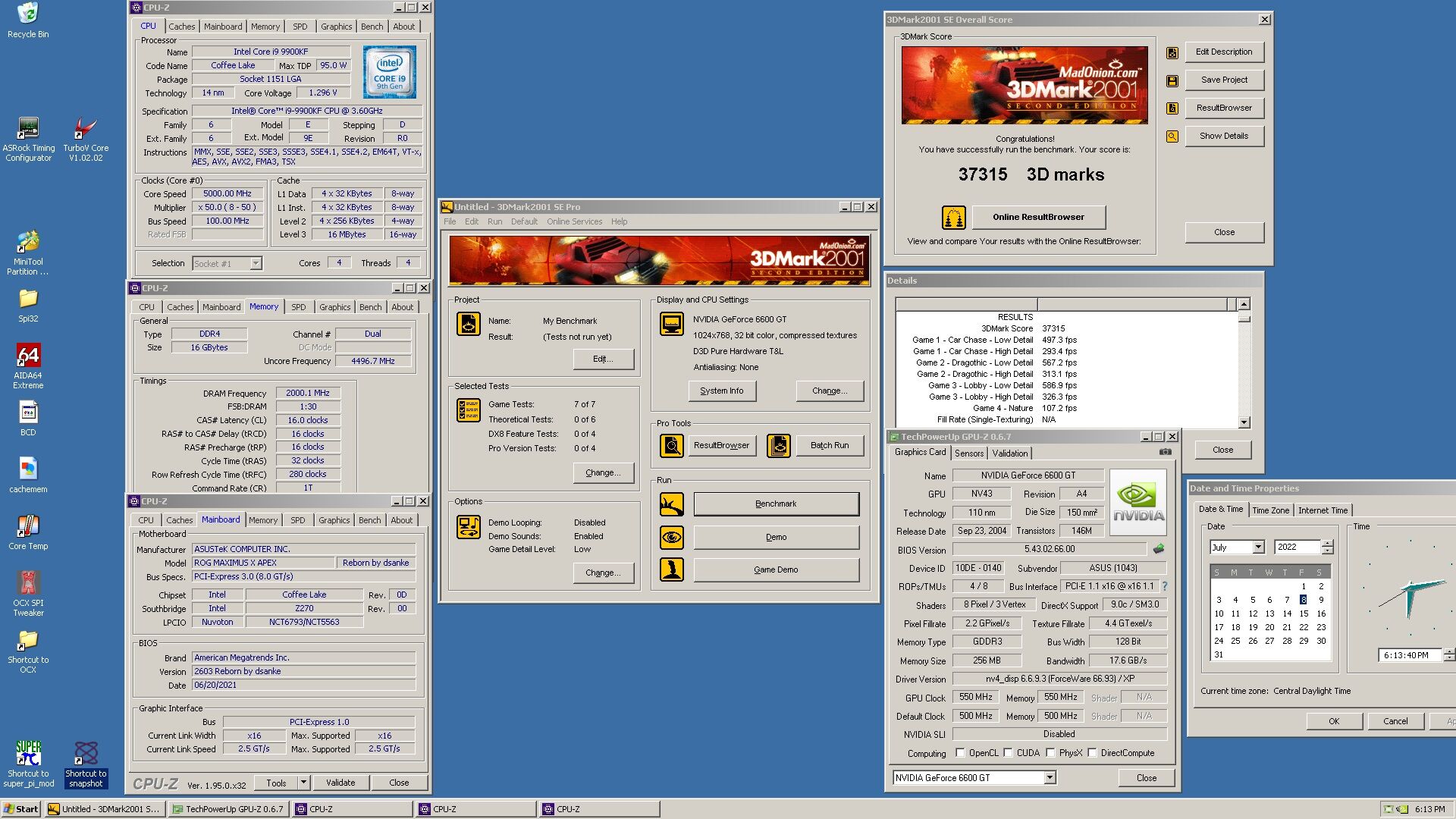The height and width of the screenshot is (819, 1456).
Task: Select the SPD tab in the Memory CPU-Z window
Action: pyautogui.click(x=299, y=307)
